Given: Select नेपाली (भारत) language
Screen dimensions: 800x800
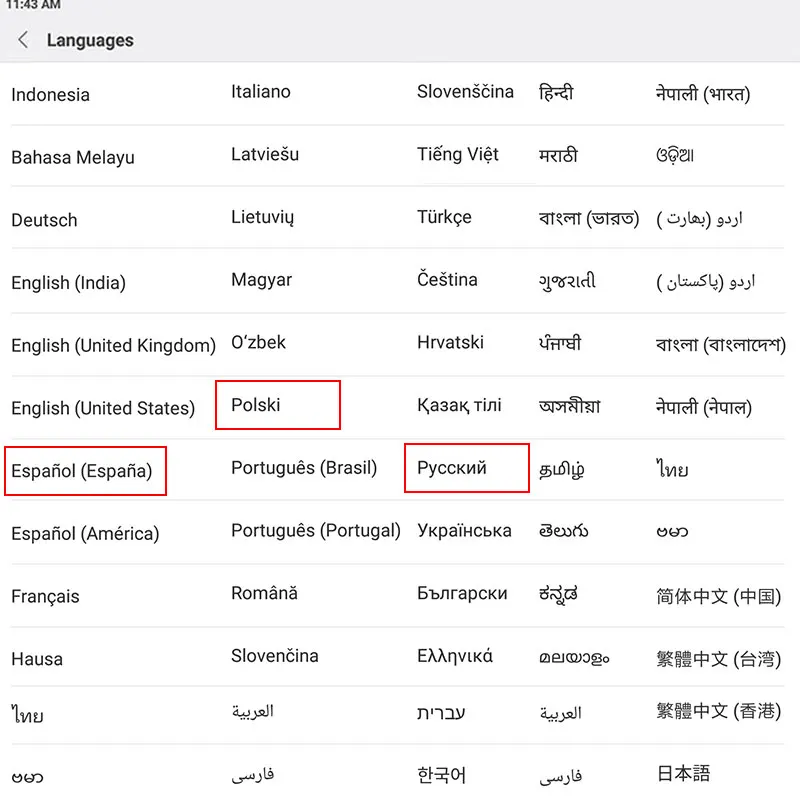Looking at the screenshot, I should click(703, 94).
